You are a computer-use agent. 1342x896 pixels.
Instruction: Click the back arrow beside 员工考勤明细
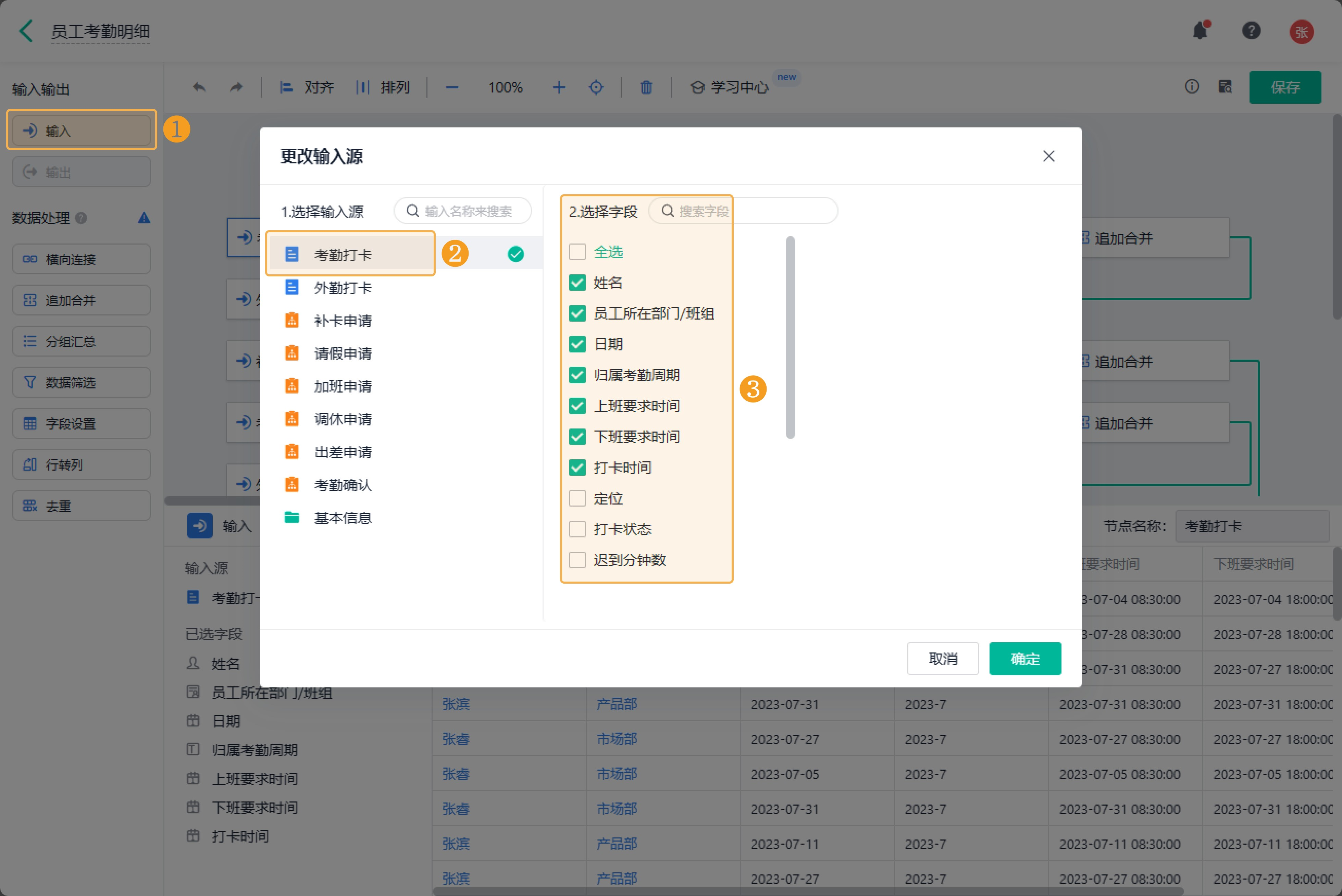26,31
